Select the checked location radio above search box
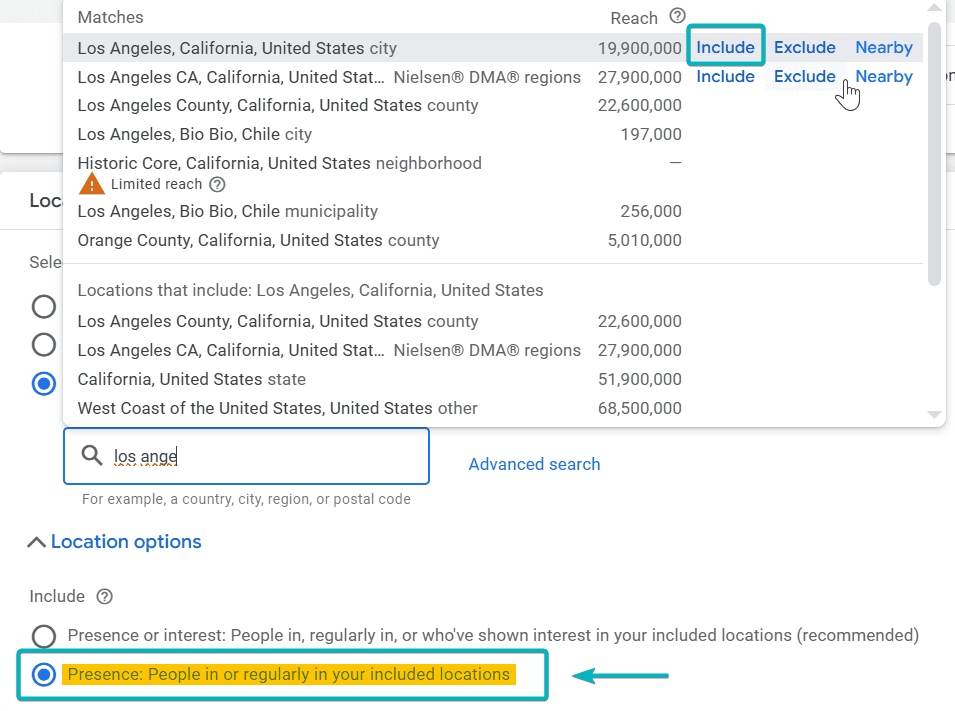 (44, 384)
